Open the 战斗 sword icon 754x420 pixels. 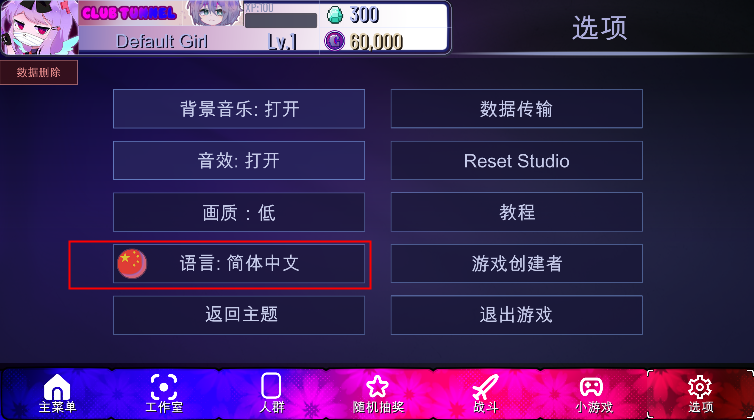click(x=485, y=388)
